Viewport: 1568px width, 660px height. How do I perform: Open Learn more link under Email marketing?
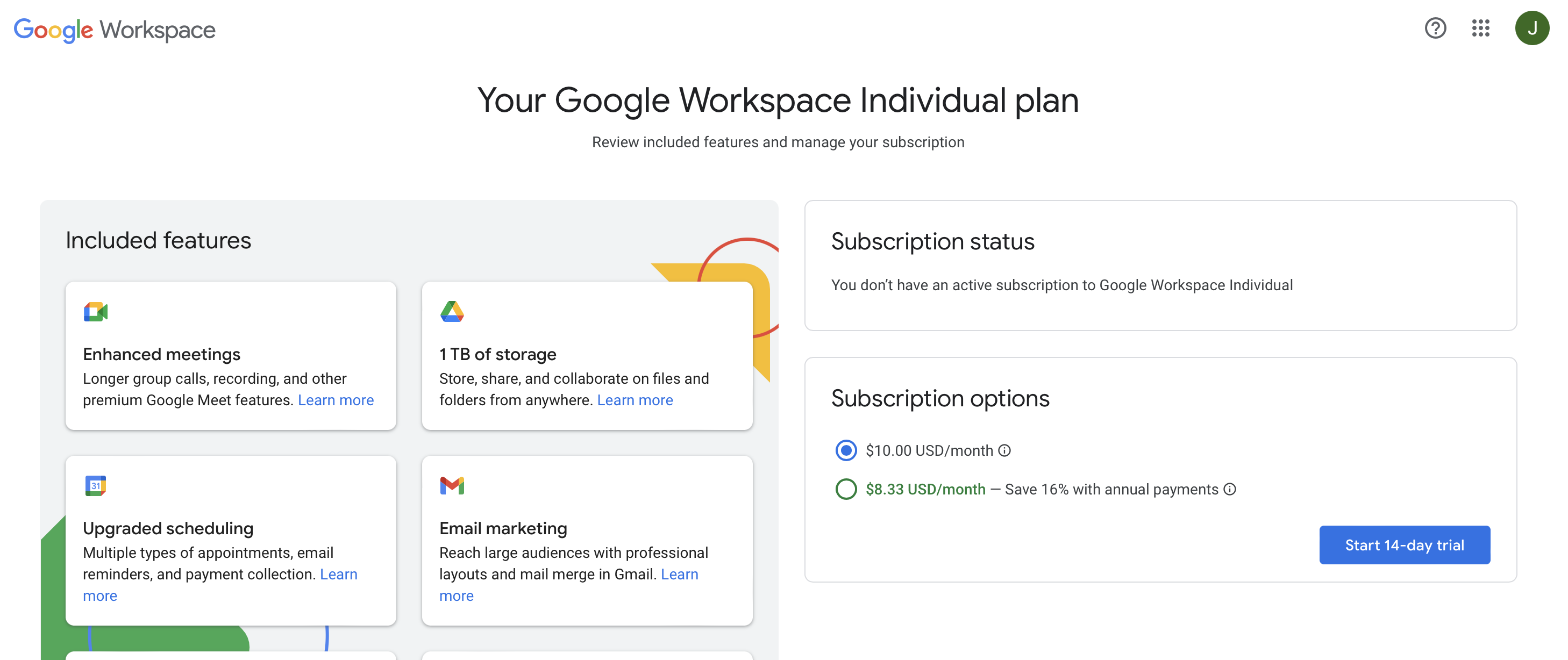[x=679, y=574]
